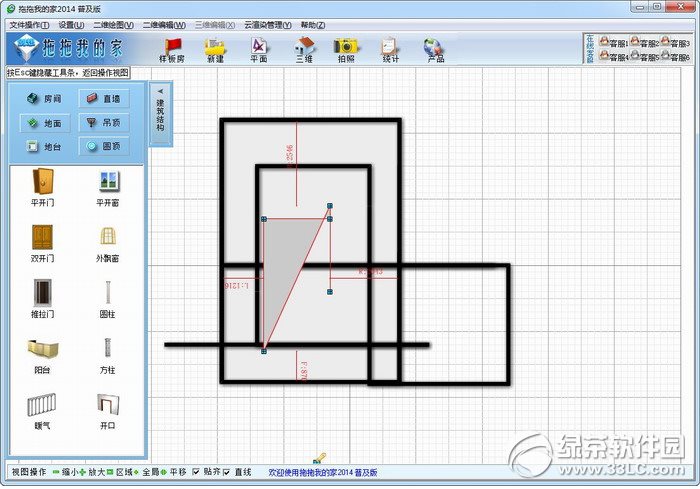700x489 pixels.
Task: Switch to 平面 plan view icon
Action: [x=259, y=50]
